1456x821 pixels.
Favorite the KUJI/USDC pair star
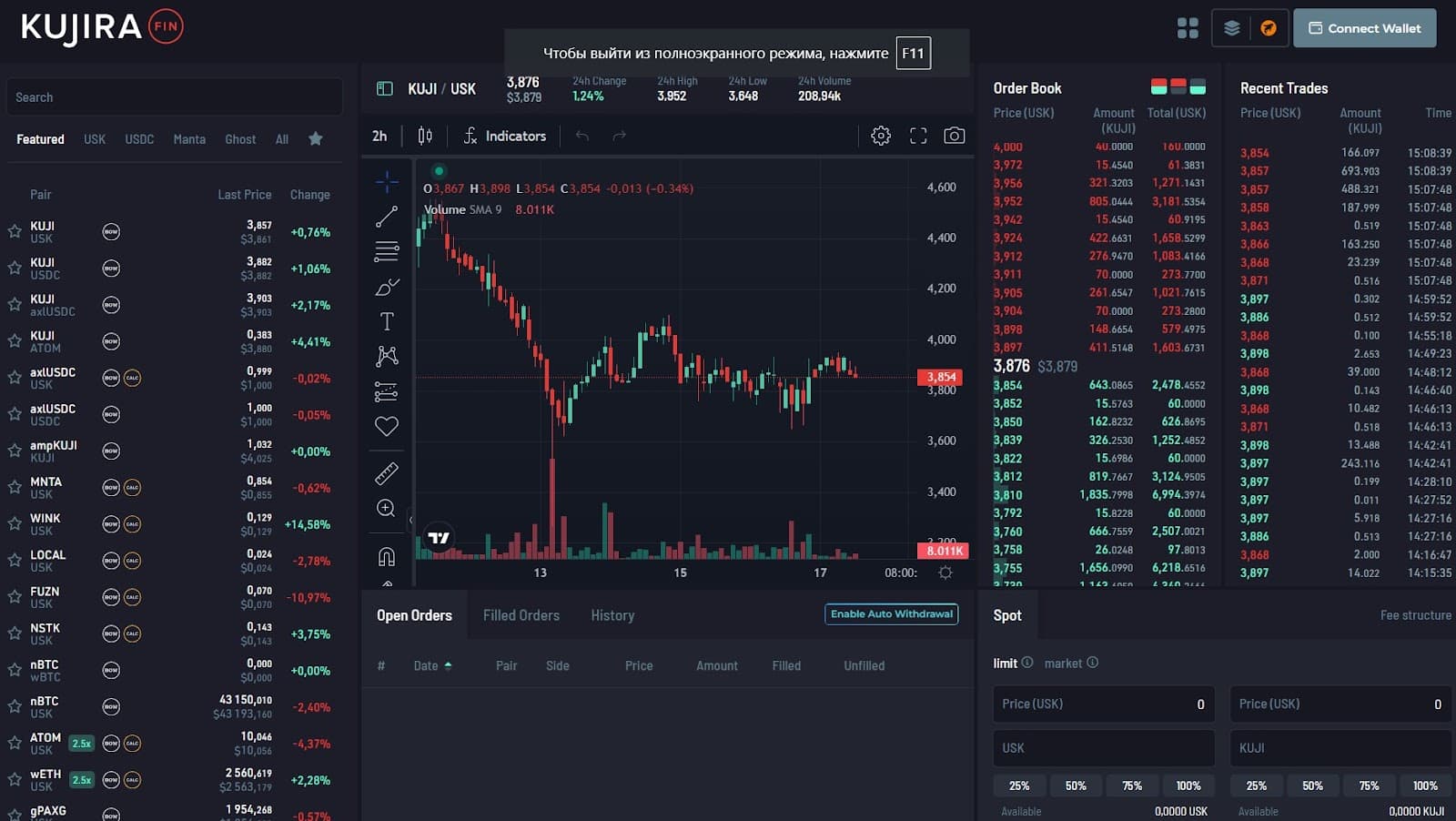[x=15, y=269]
